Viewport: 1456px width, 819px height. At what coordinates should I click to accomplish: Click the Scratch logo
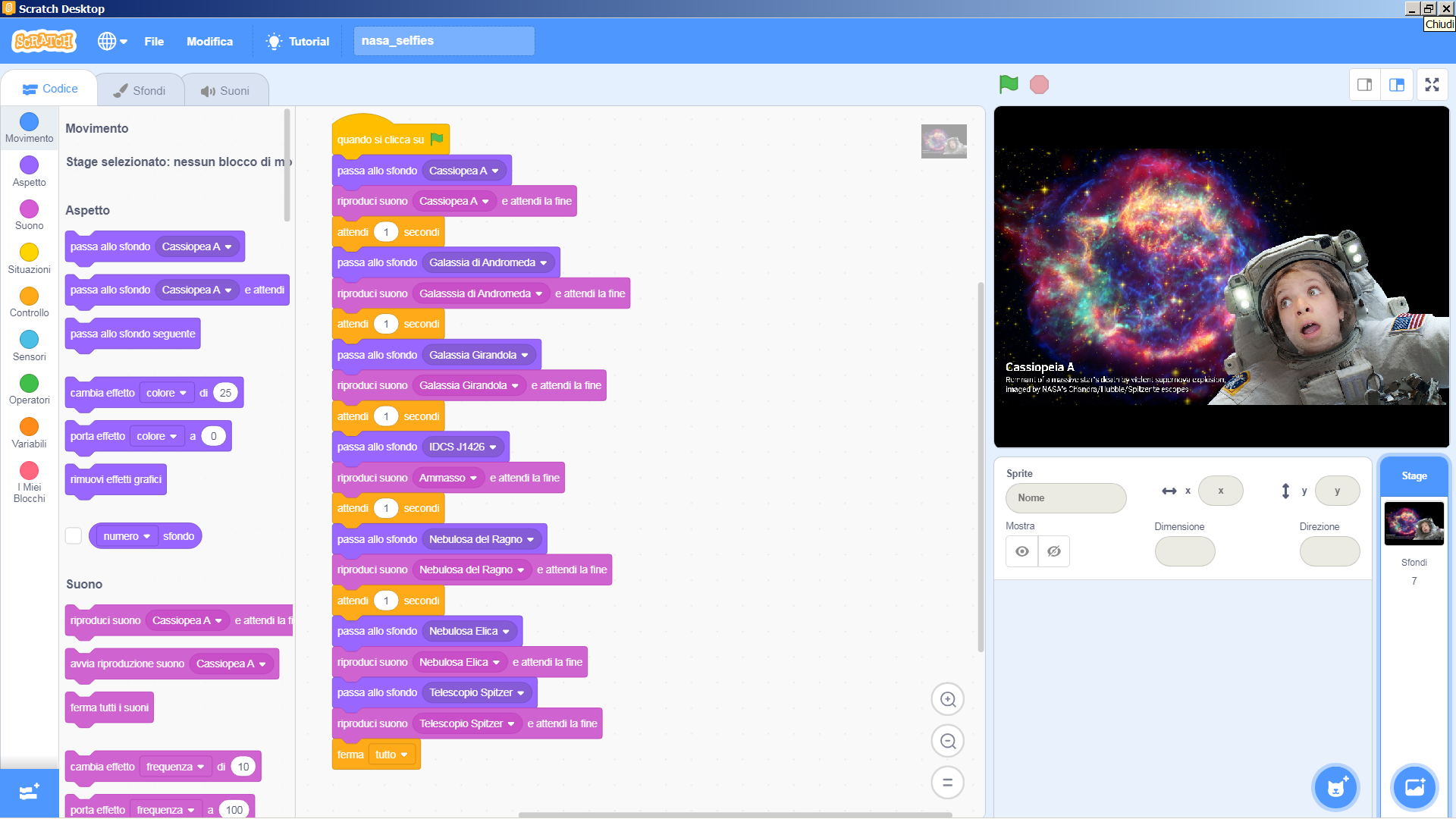click(x=44, y=41)
